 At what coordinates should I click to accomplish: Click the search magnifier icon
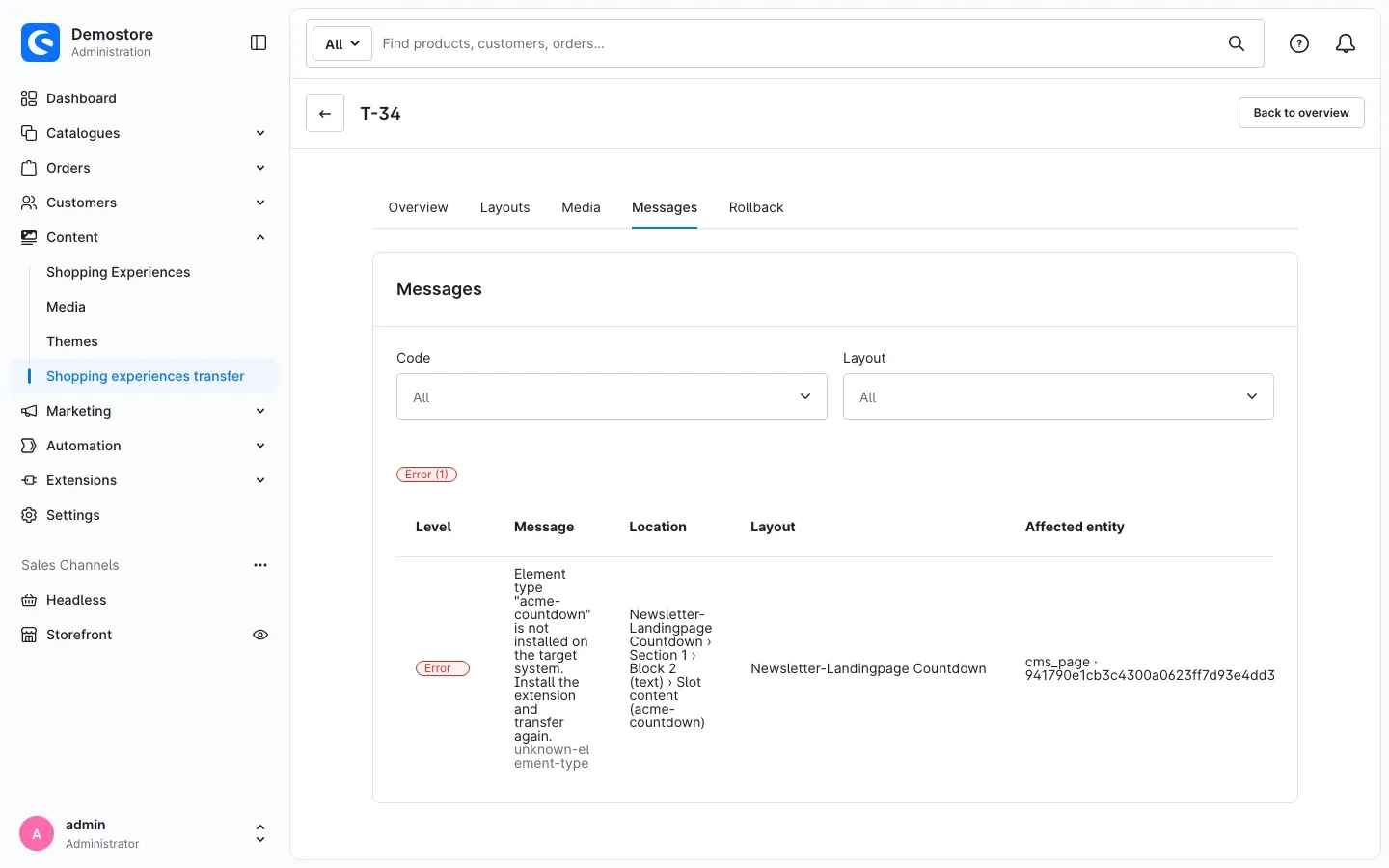[1237, 43]
